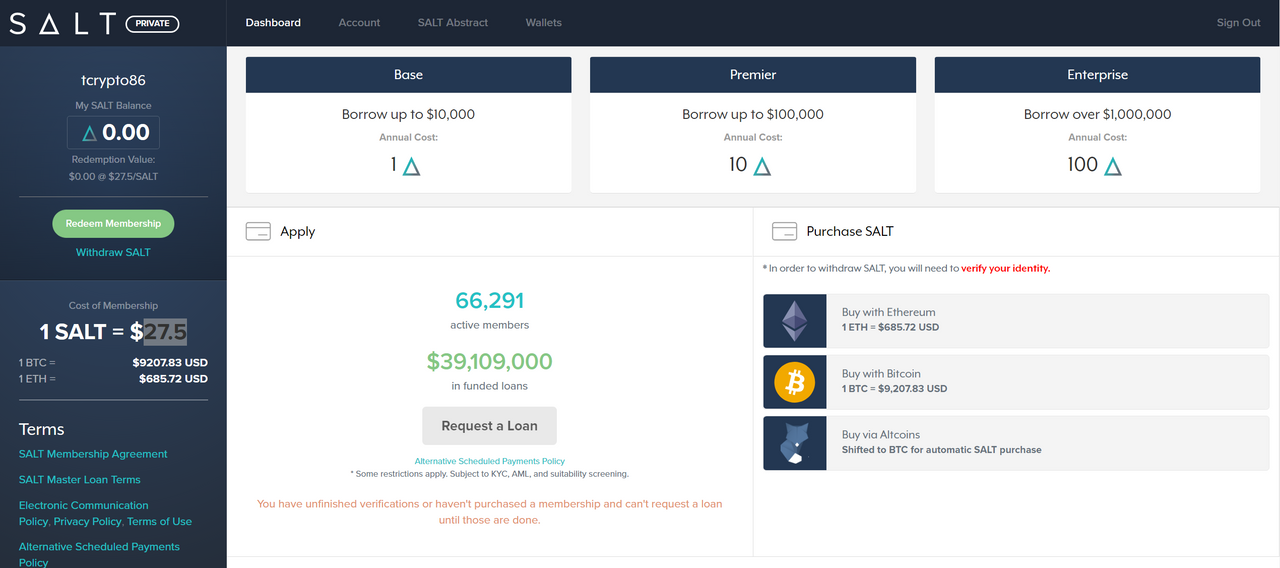Click the Withdraw SALT link
The height and width of the screenshot is (568, 1280).
tap(113, 252)
